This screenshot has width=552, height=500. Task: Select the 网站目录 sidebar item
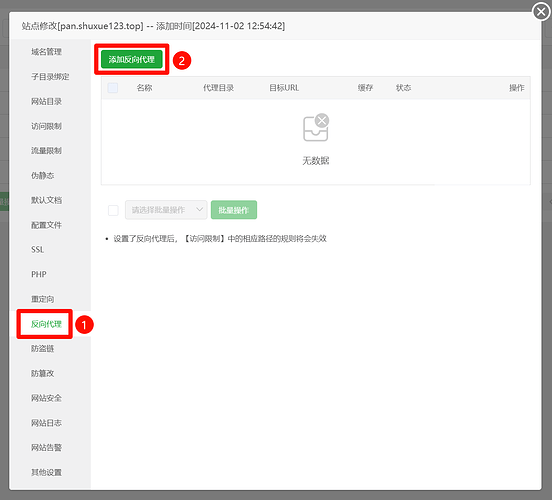pyautogui.click(x=46, y=101)
